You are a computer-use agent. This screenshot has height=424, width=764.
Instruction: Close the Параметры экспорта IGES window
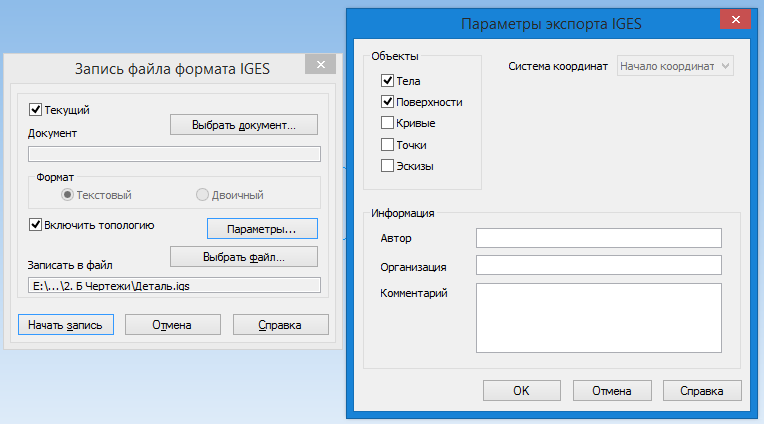pyautogui.click(x=735, y=19)
